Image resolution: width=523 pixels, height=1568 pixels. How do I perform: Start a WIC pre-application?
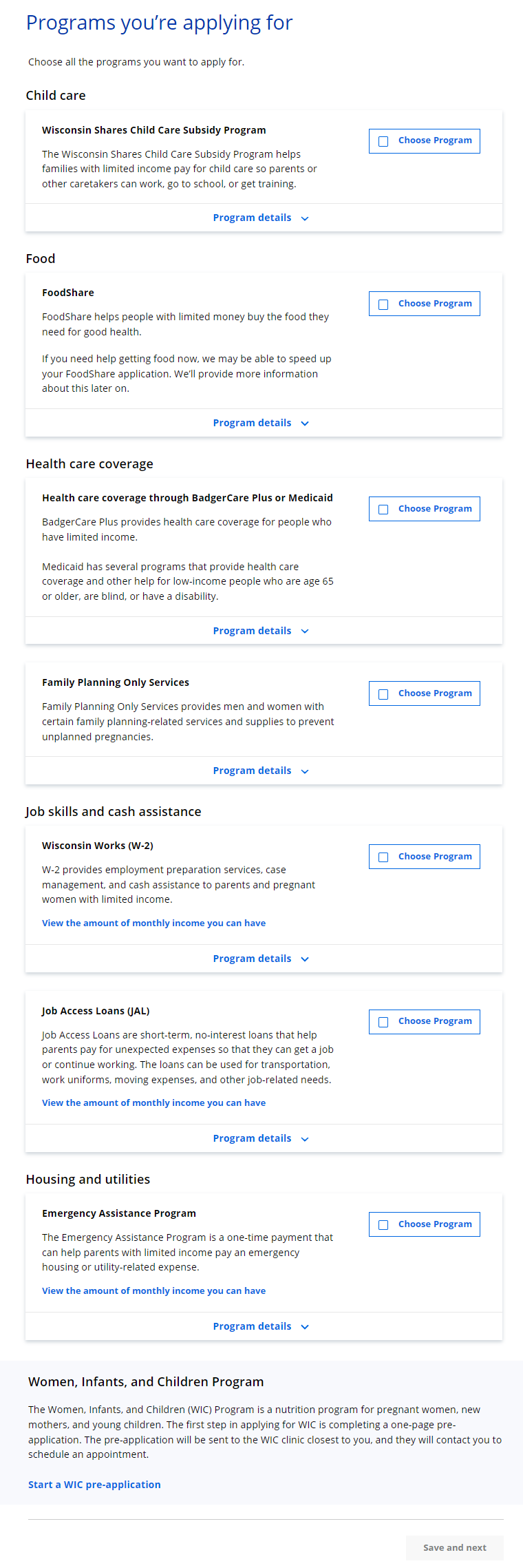pos(94,1485)
